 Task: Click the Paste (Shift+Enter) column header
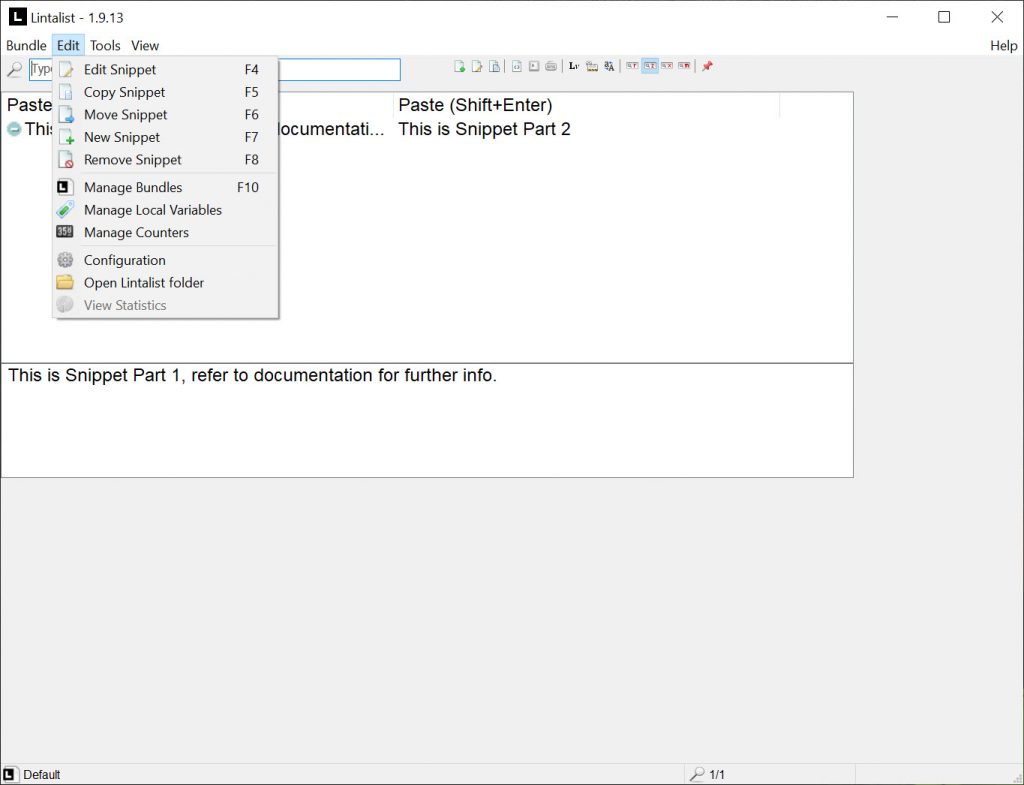click(586, 105)
